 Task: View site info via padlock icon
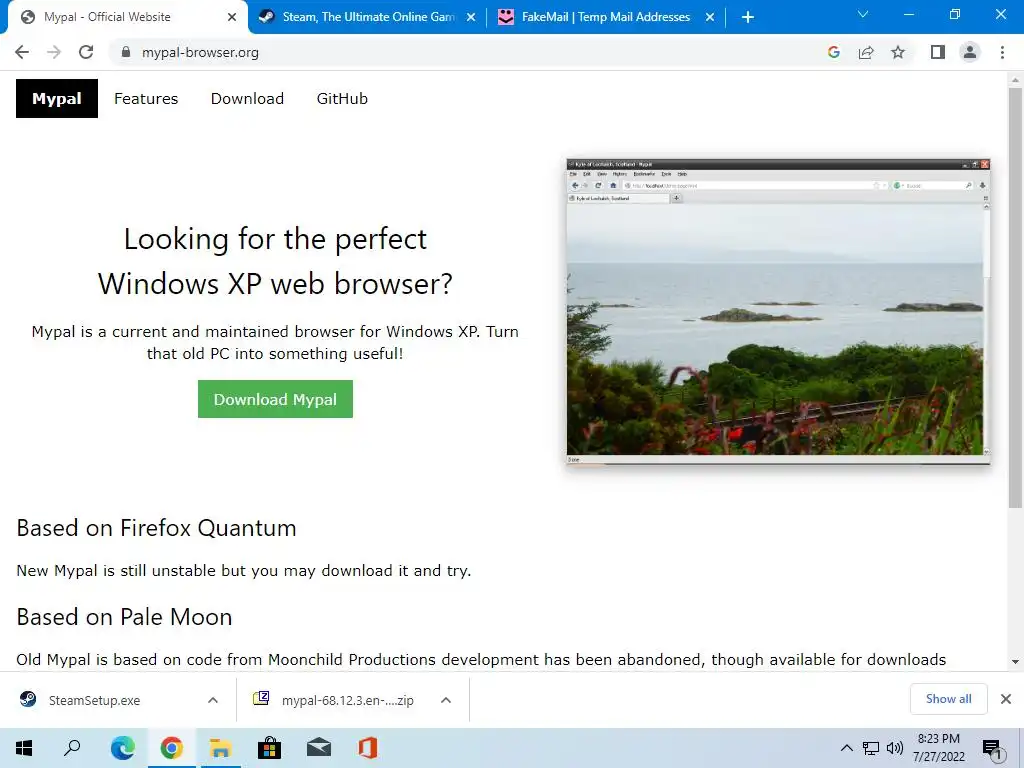(x=126, y=52)
